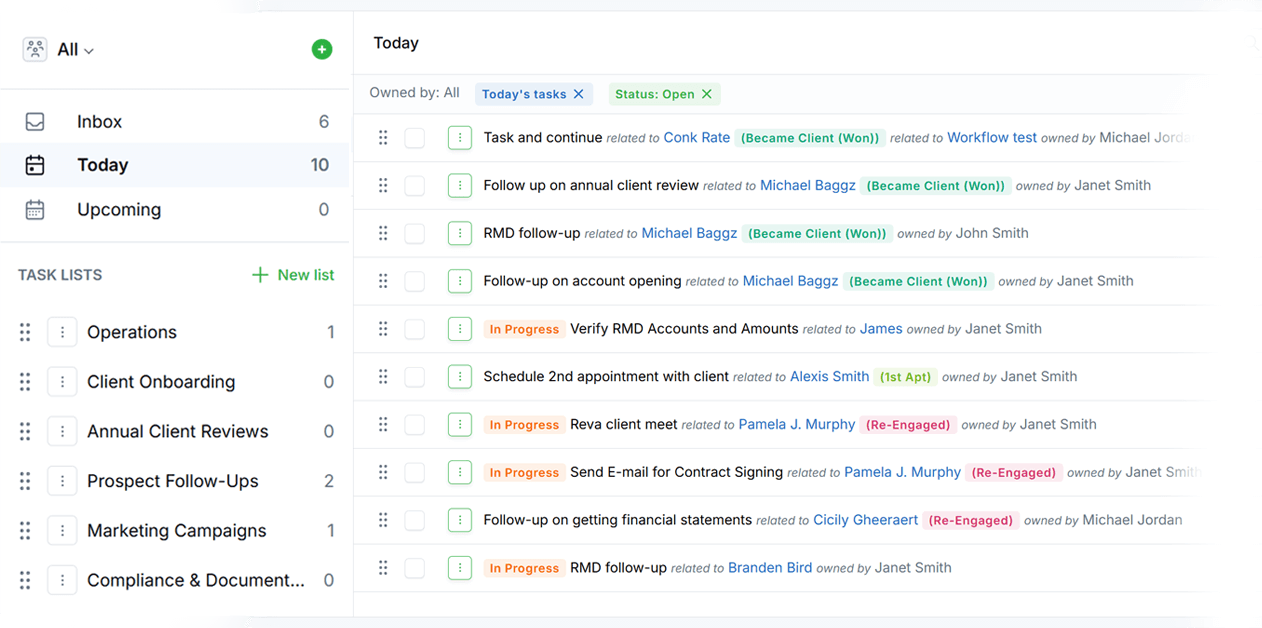Viewport: 1262px width, 628px height.
Task: Check off Reva client meet task
Action: (415, 425)
